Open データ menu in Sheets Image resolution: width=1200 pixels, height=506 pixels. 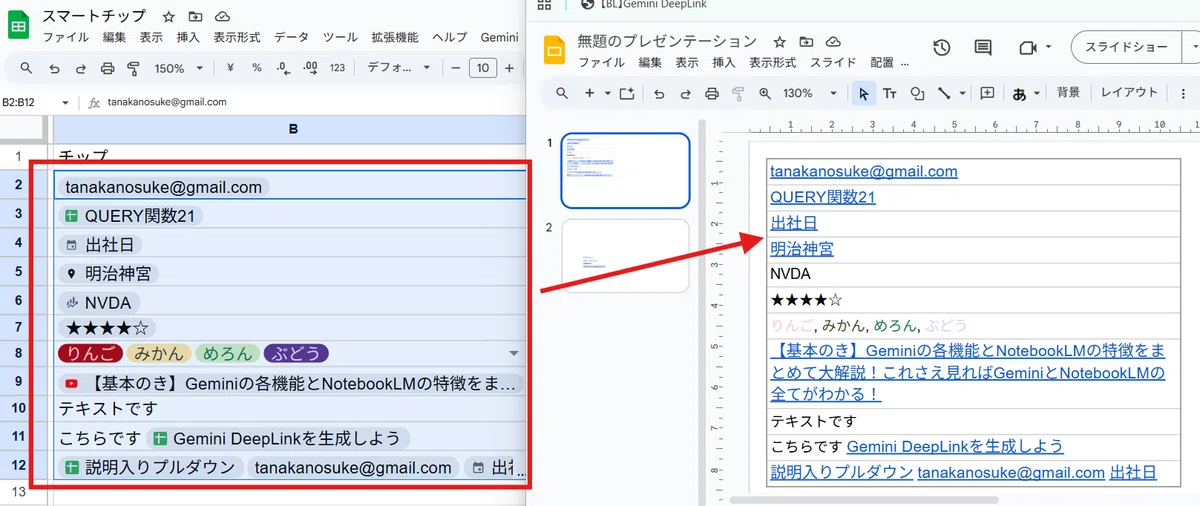[x=291, y=37]
